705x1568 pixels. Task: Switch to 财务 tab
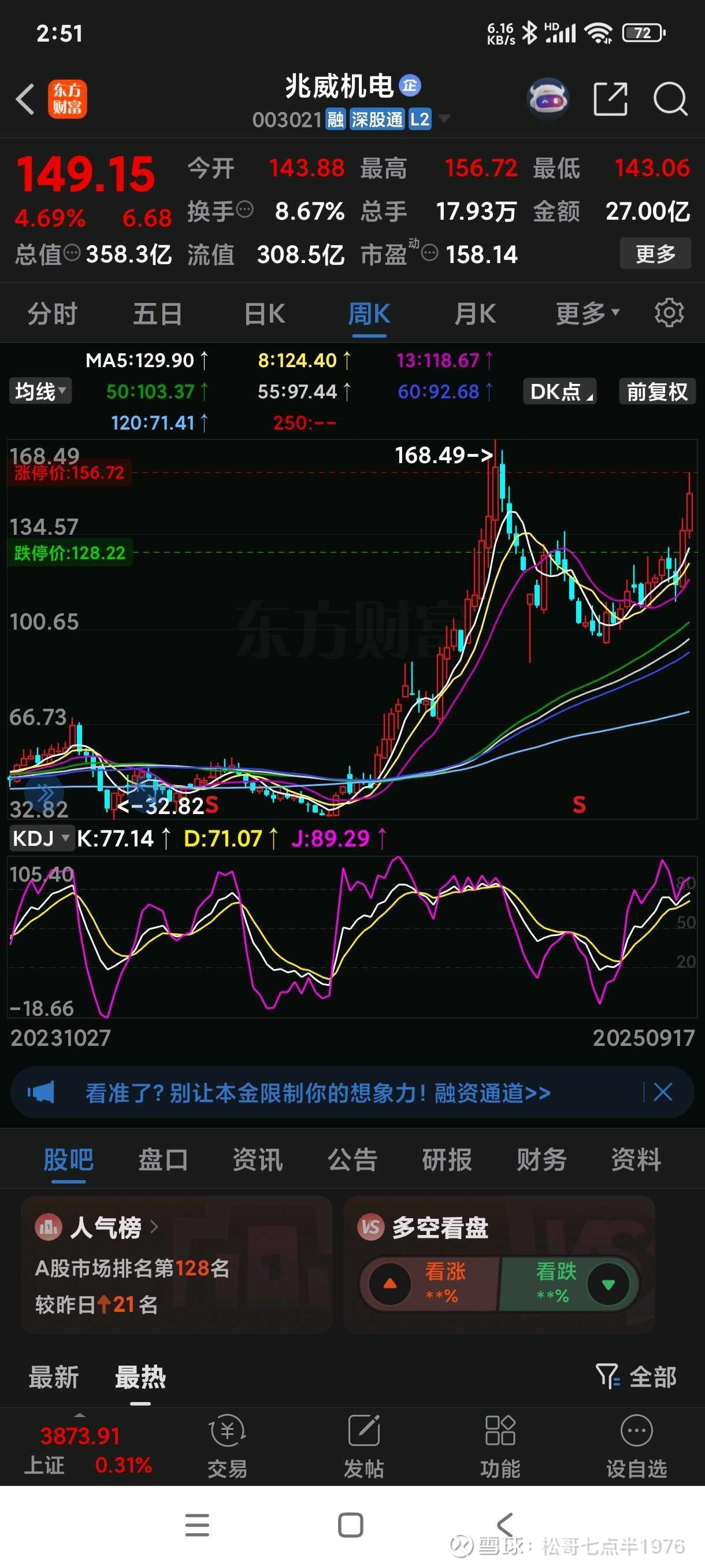pyautogui.click(x=541, y=1160)
